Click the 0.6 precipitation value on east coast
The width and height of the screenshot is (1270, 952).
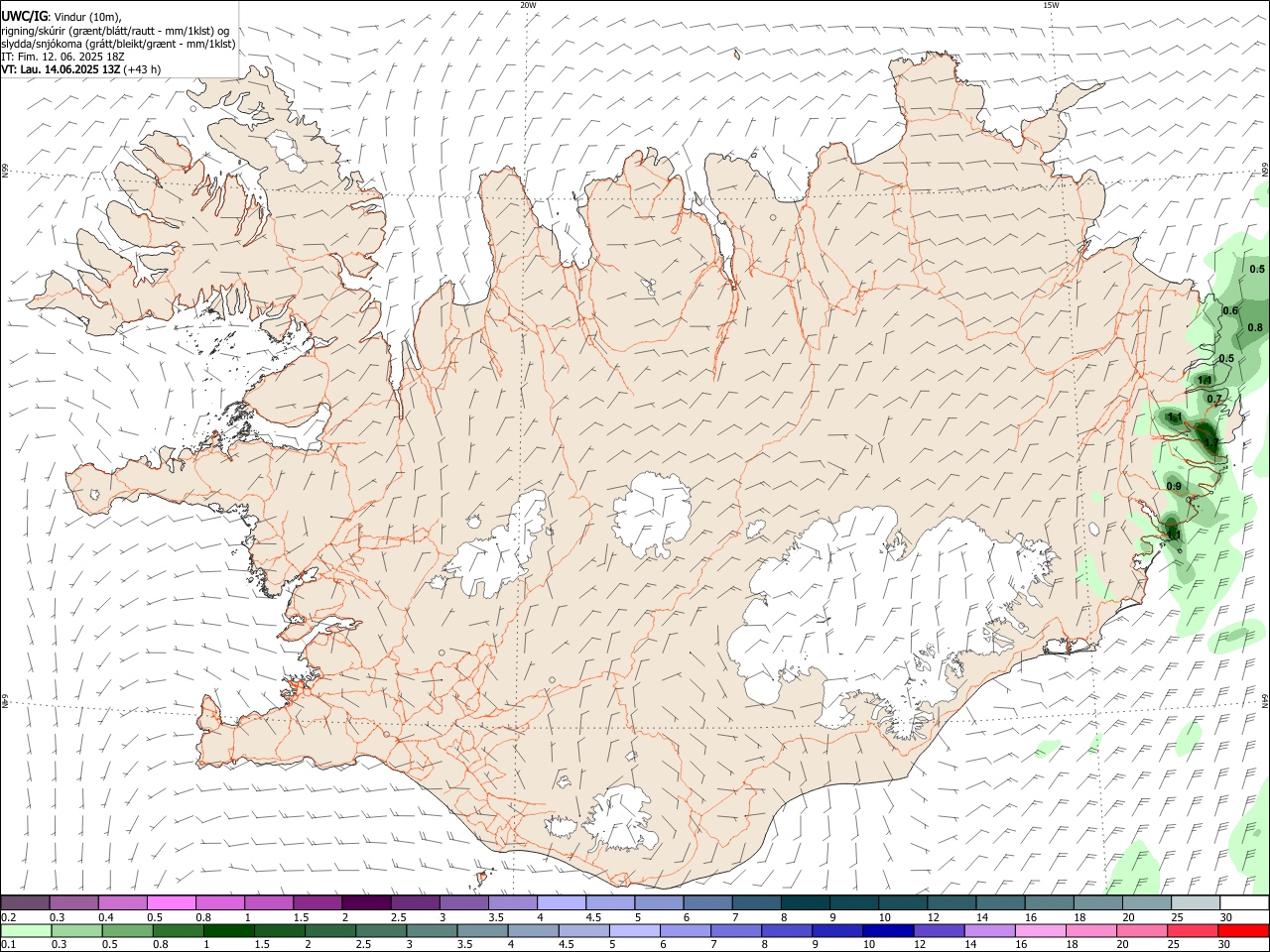(1230, 310)
